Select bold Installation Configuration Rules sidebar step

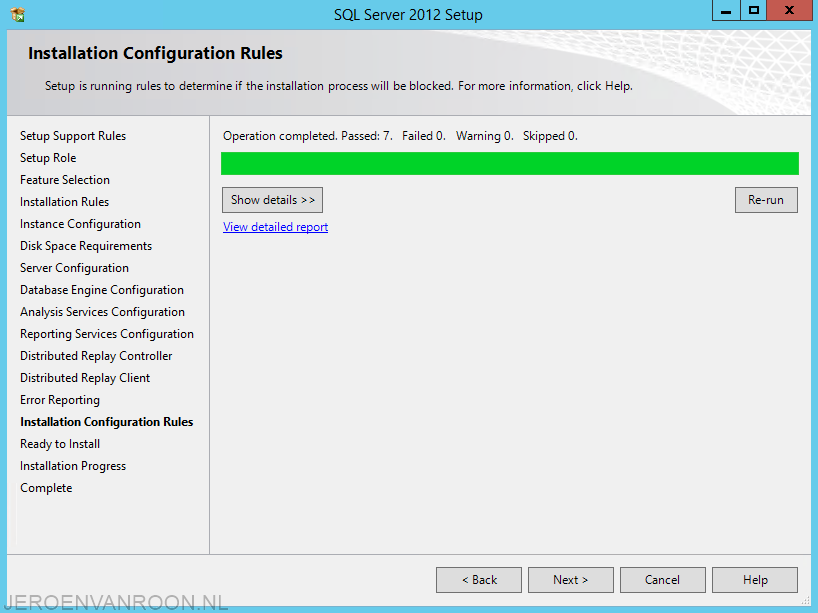[106, 422]
